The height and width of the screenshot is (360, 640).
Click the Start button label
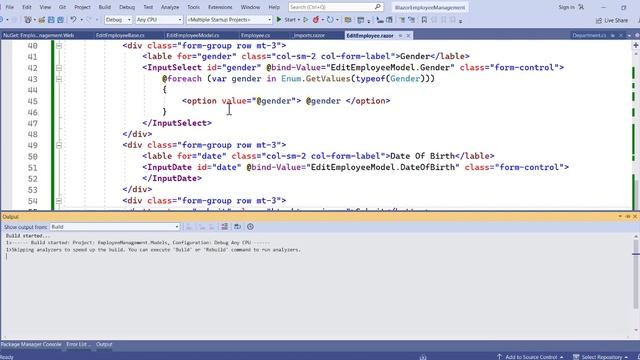coord(290,20)
